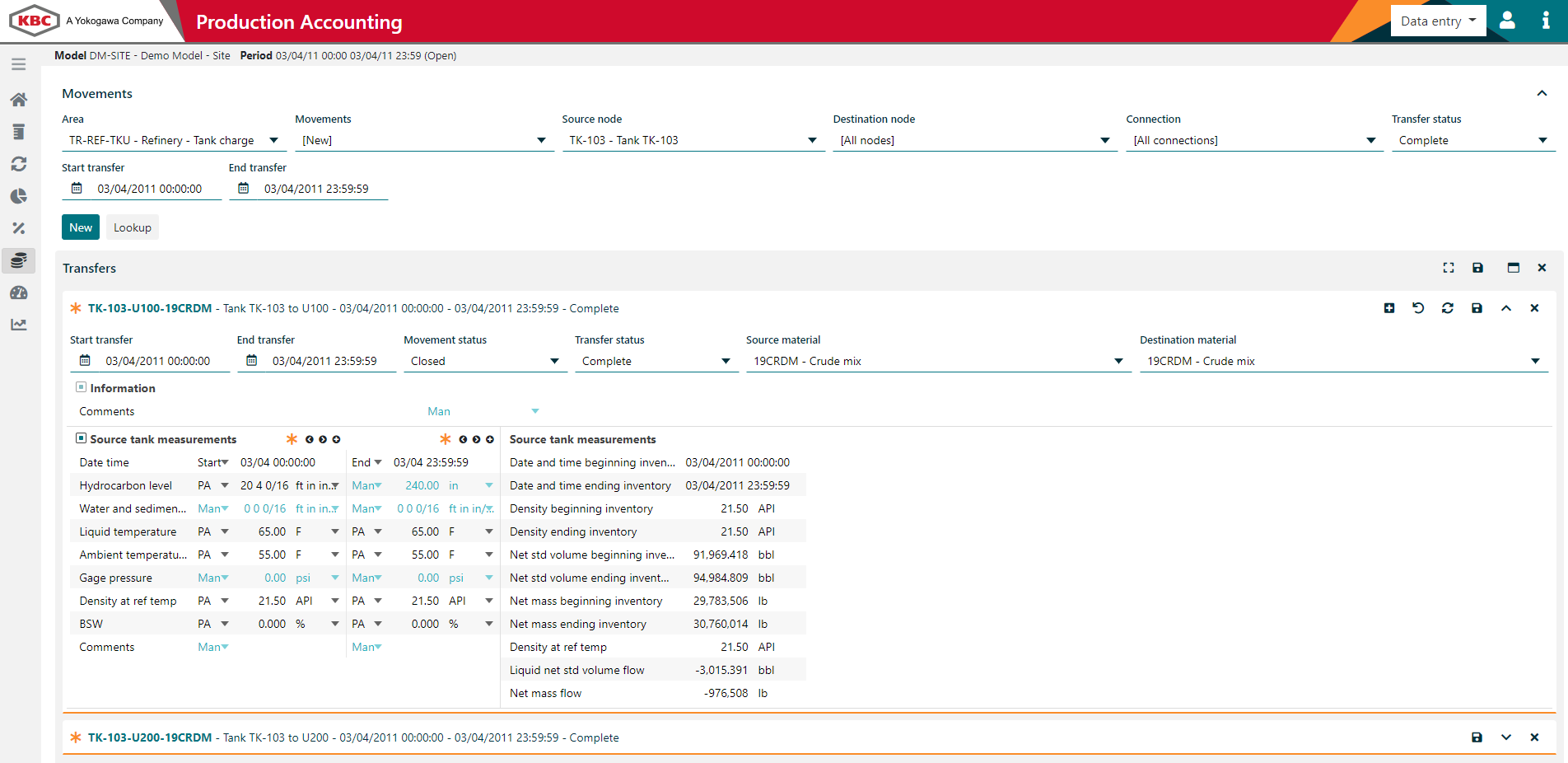Save the TK-103-U100-19CRDM transfer
The height and width of the screenshot is (763, 1568).
(x=1477, y=307)
